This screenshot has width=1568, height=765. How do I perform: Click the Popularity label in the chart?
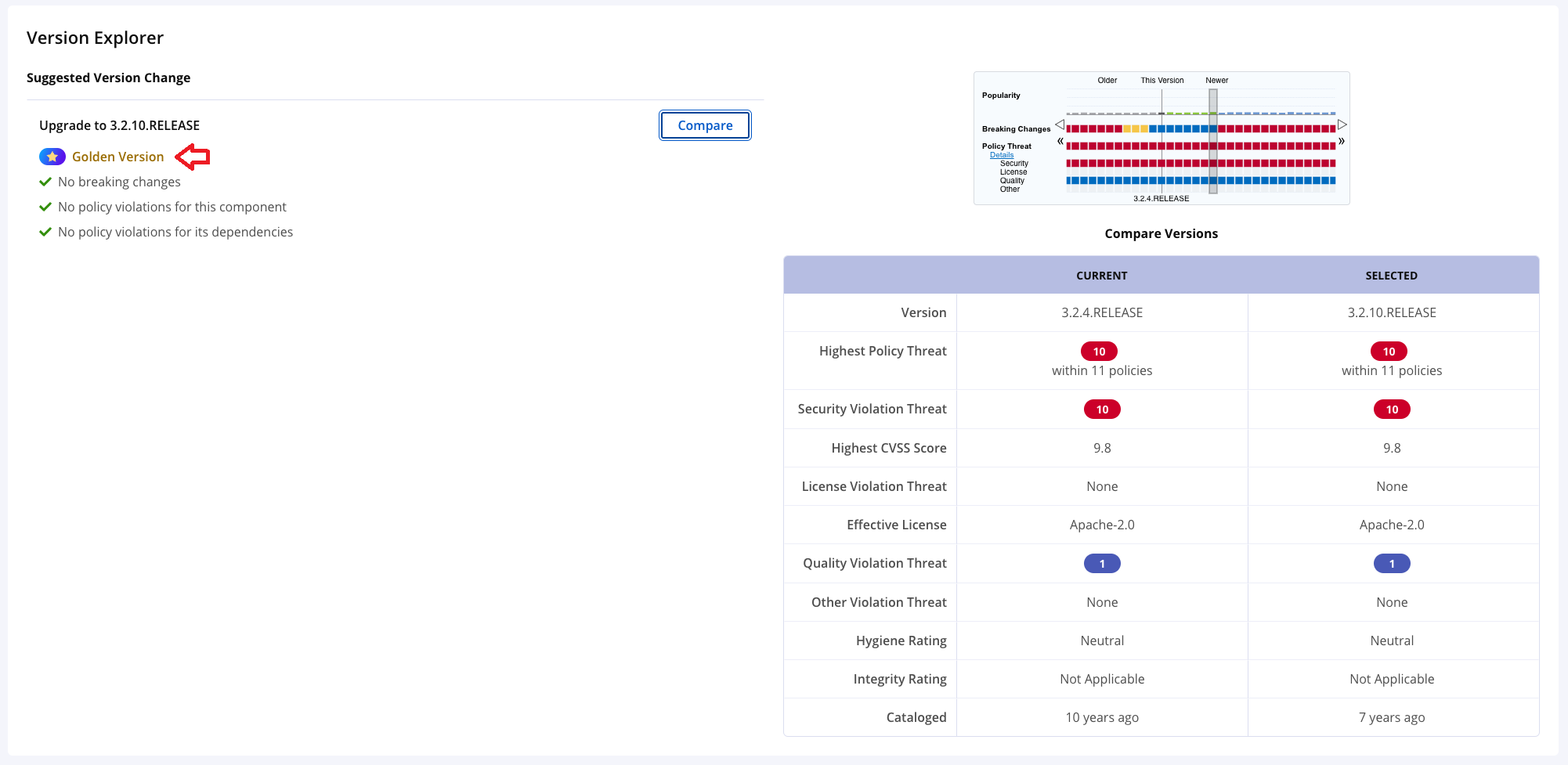tap(1001, 96)
